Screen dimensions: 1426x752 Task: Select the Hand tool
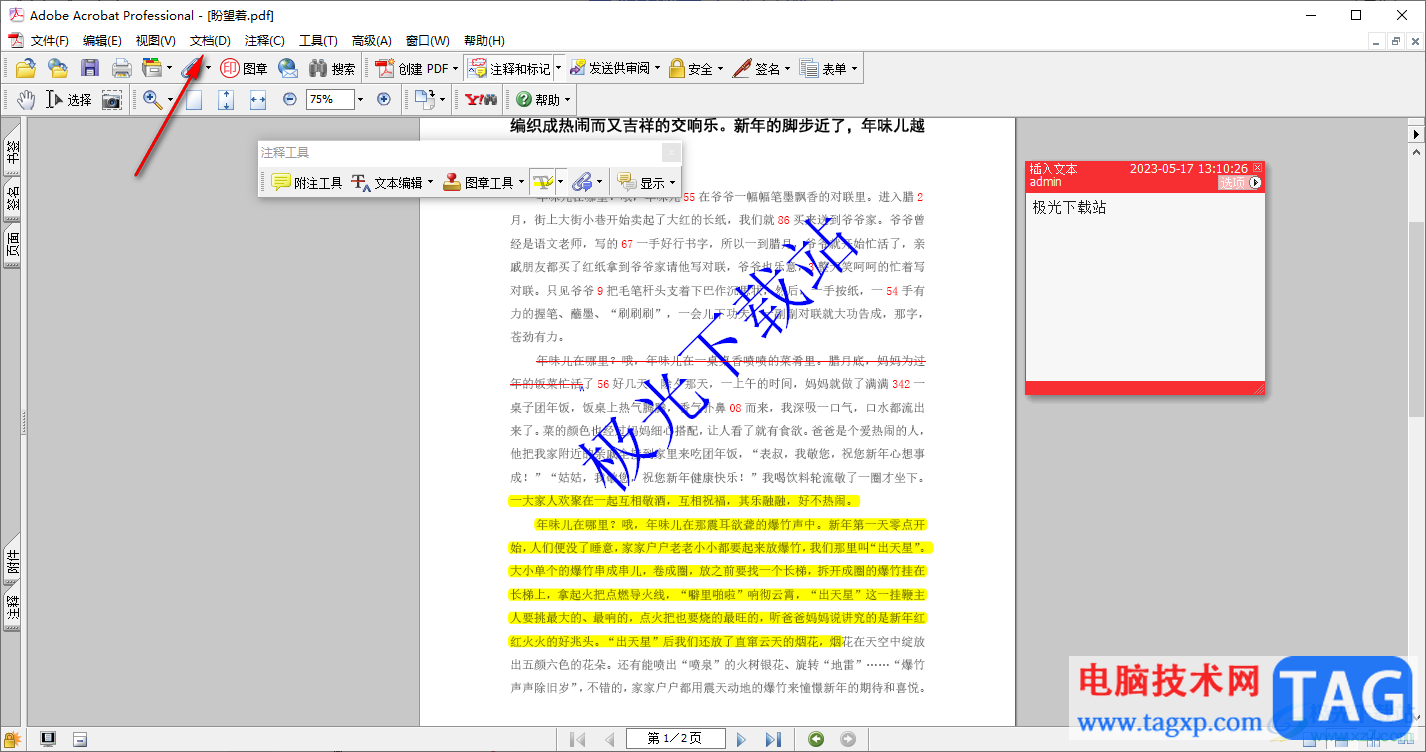pos(25,100)
